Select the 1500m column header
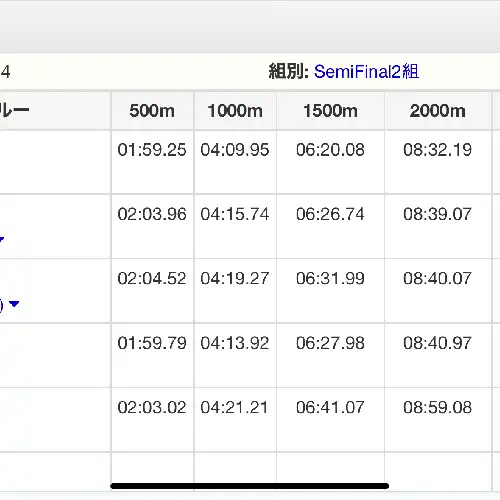This screenshot has width=500, height=500. tap(330, 111)
